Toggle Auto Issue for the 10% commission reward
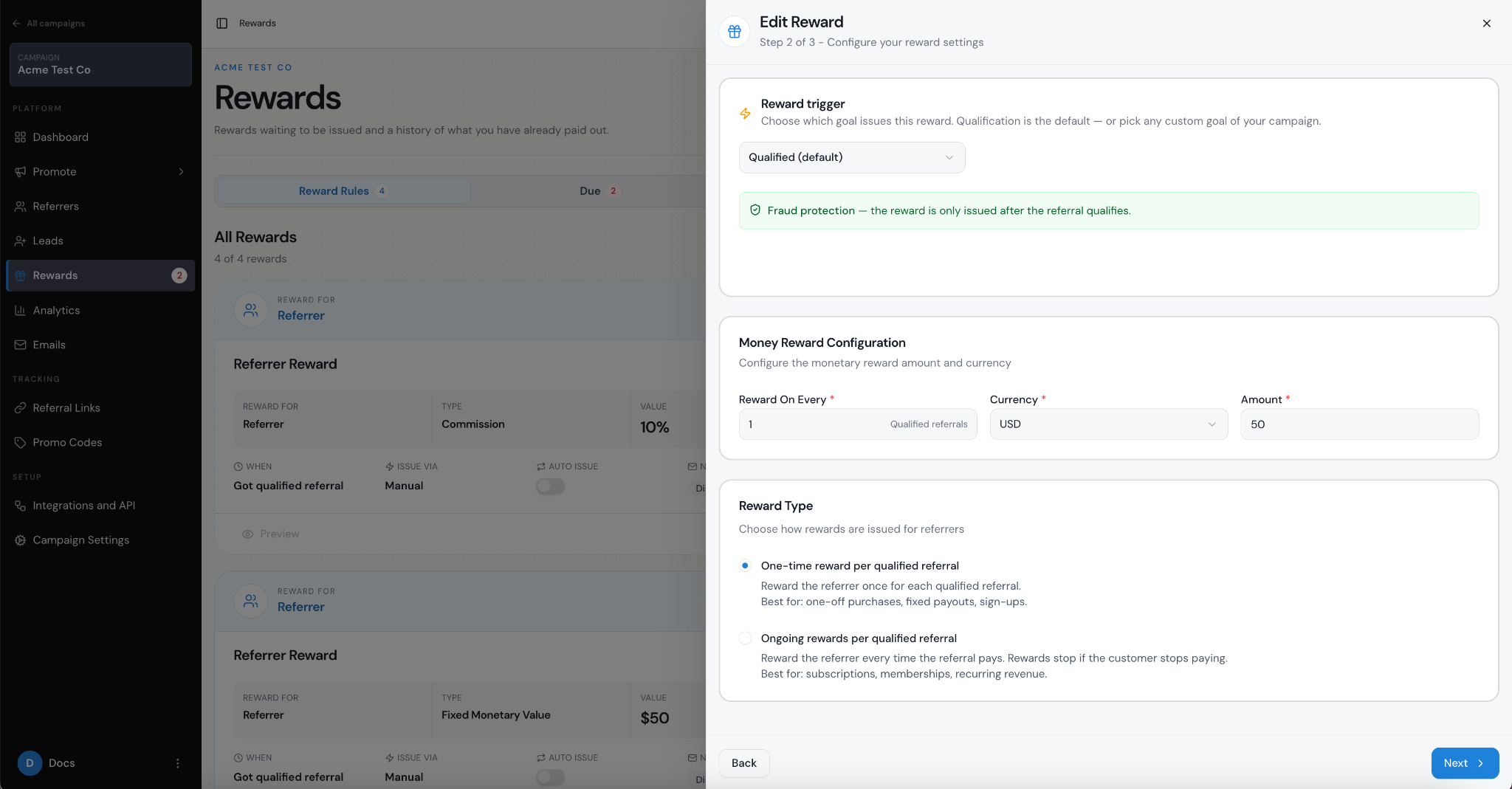Viewport: 1512px width, 789px height. 550,486
